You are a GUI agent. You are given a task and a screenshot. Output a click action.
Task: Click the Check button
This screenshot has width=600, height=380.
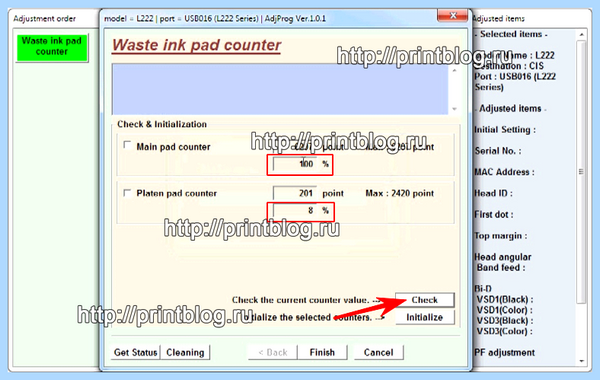(x=425, y=300)
